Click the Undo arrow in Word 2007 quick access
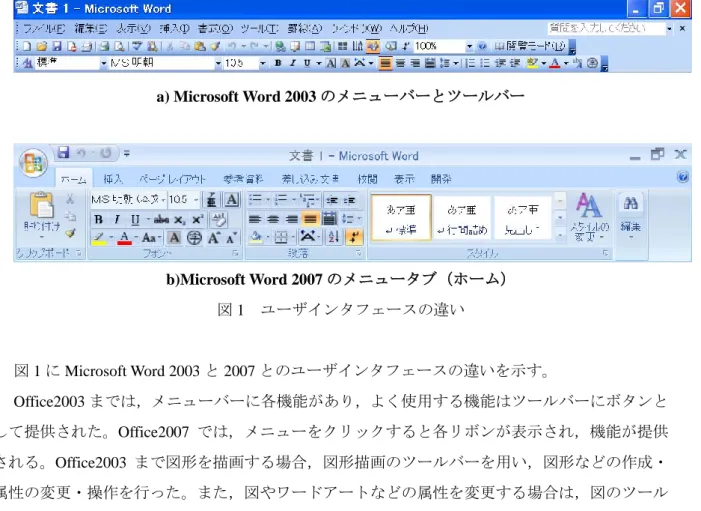This screenshot has height=511, width=701. pos(81,153)
